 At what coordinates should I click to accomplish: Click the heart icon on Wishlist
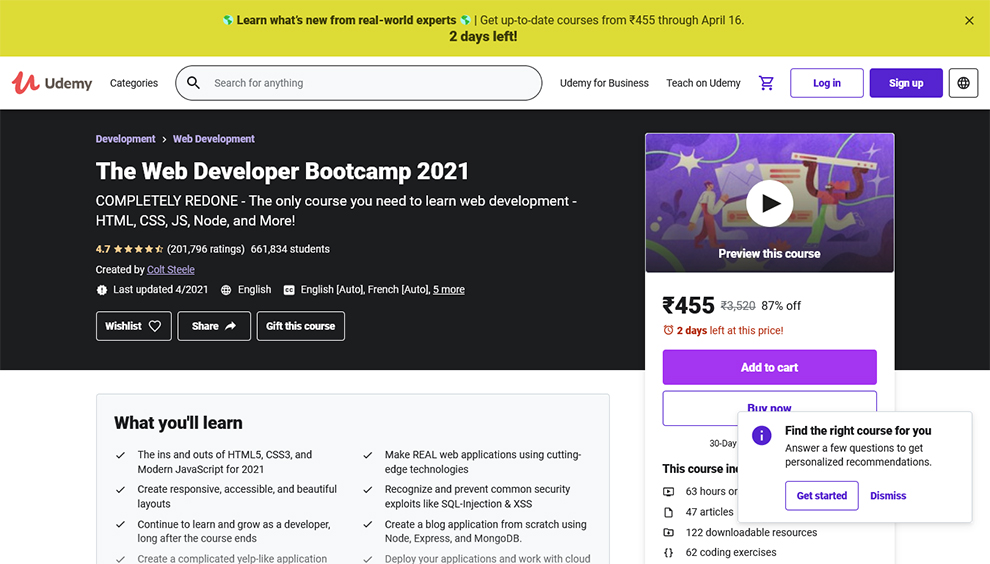pyautogui.click(x=155, y=327)
